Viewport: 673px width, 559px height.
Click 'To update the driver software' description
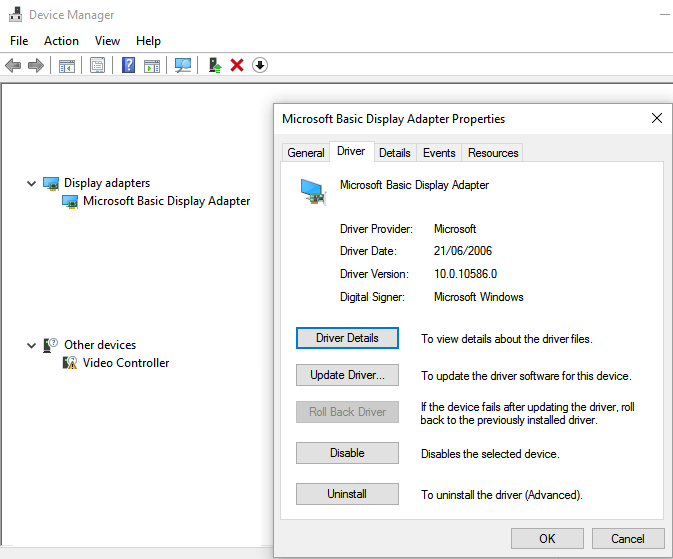(526, 376)
